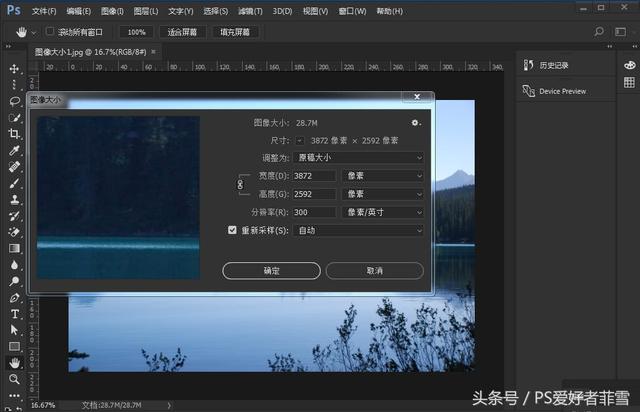Toggle the width-height constrain link icon
The height and width of the screenshot is (412, 640).
tap(240, 185)
